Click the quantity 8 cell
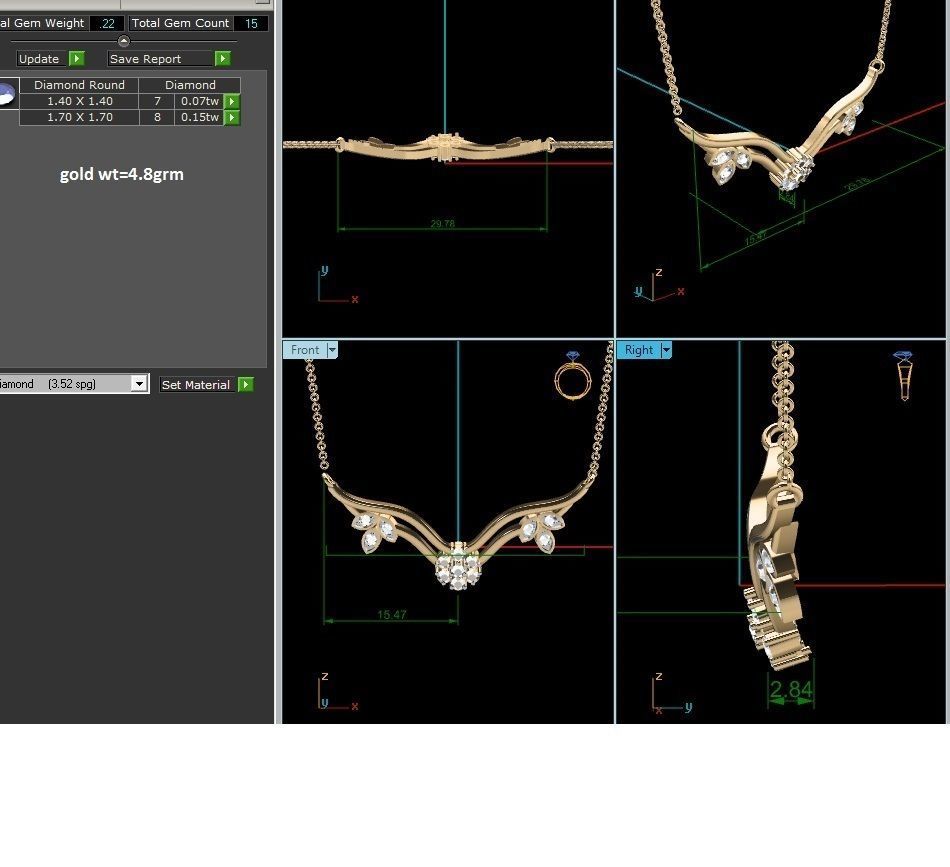Viewport: 950px width, 867px height. (158, 118)
